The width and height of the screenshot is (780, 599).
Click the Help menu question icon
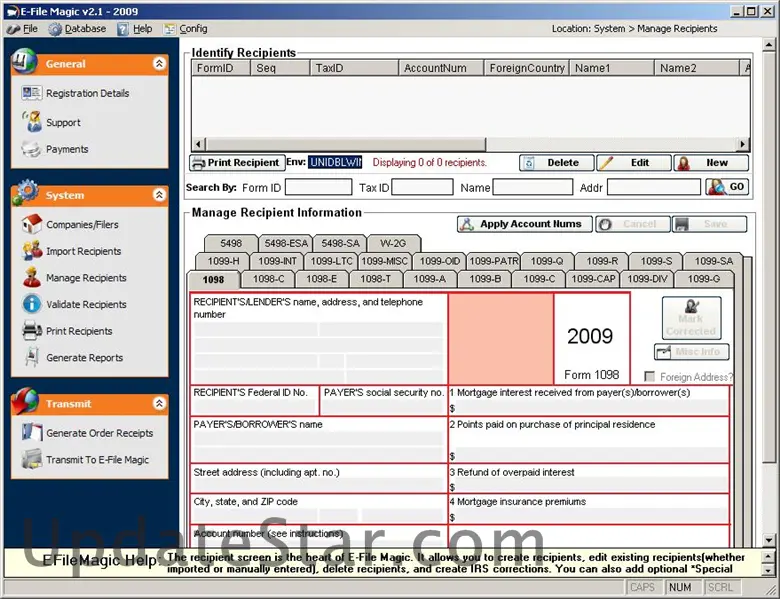pyautogui.click(x=123, y=29)
